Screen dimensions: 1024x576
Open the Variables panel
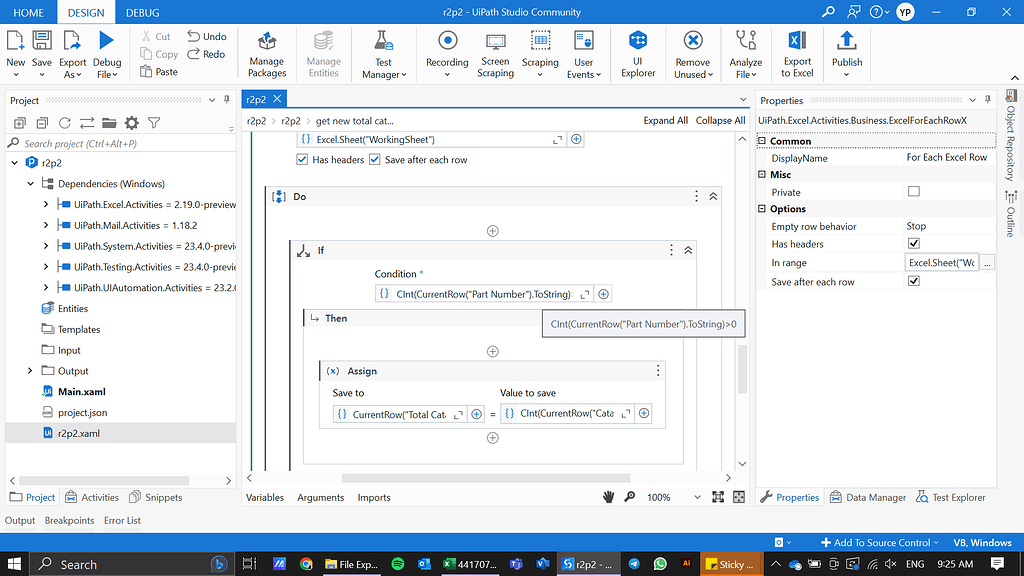[x=264, y=498]
